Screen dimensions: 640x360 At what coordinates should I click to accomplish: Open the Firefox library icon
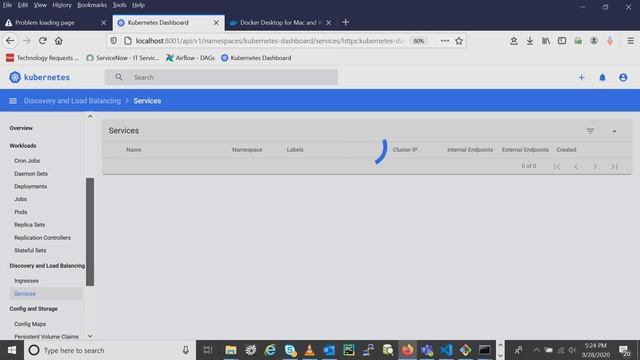tap(546, 41)
